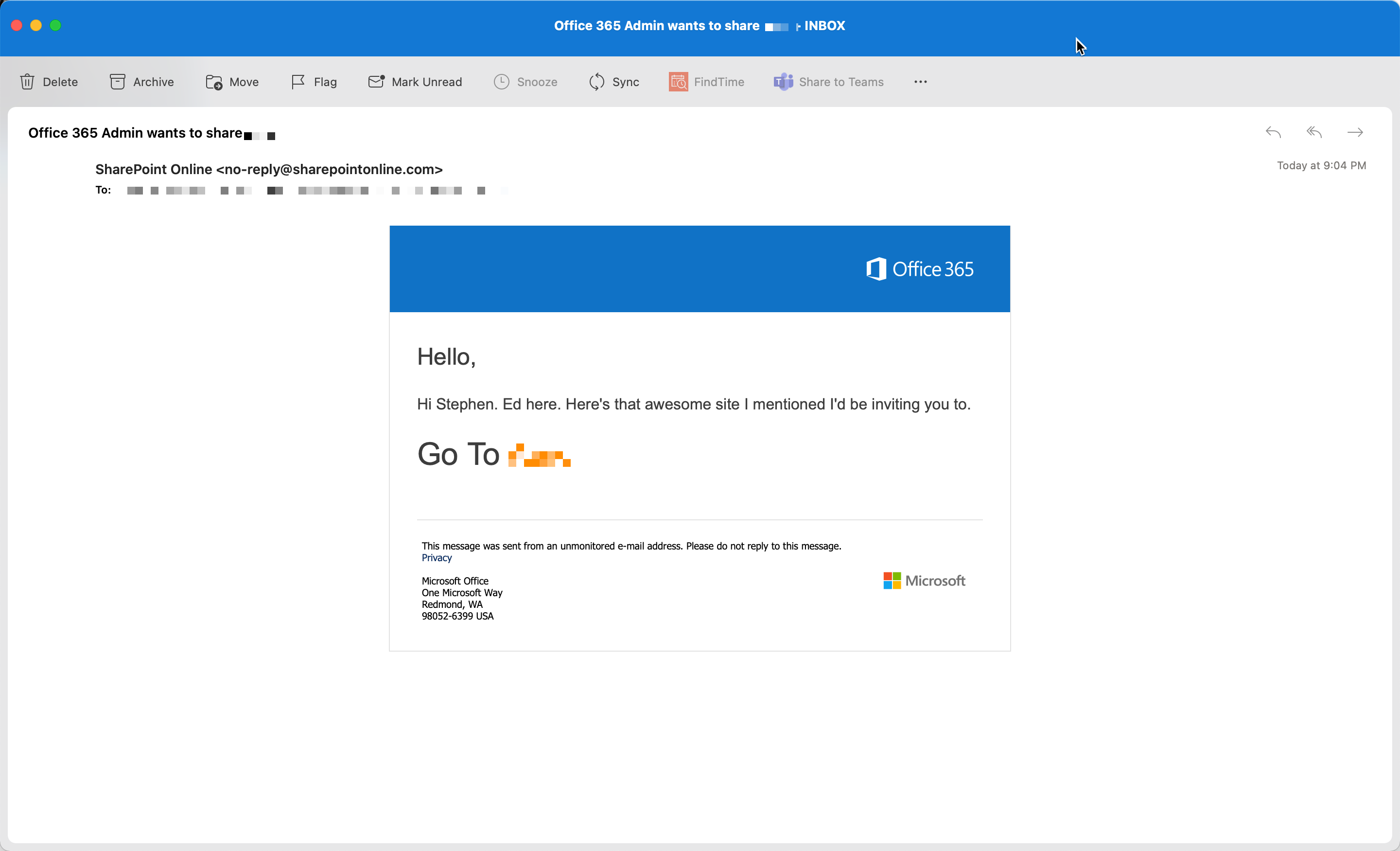The image size is (1400, 851).
Task: Expand the more options ellipsis menu
Action: [921, 82]
